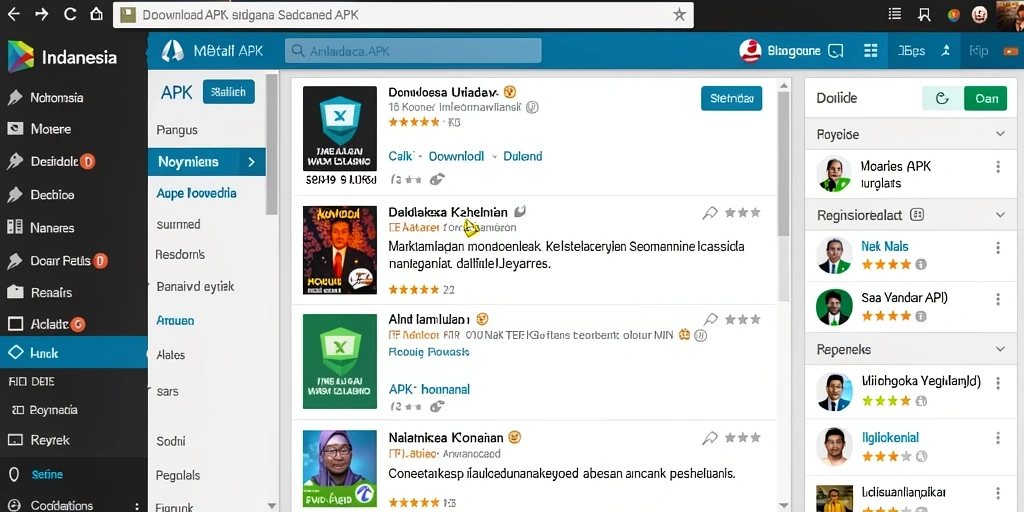
Task: Open the grid view icon in header
Action: tap(870, 50)
